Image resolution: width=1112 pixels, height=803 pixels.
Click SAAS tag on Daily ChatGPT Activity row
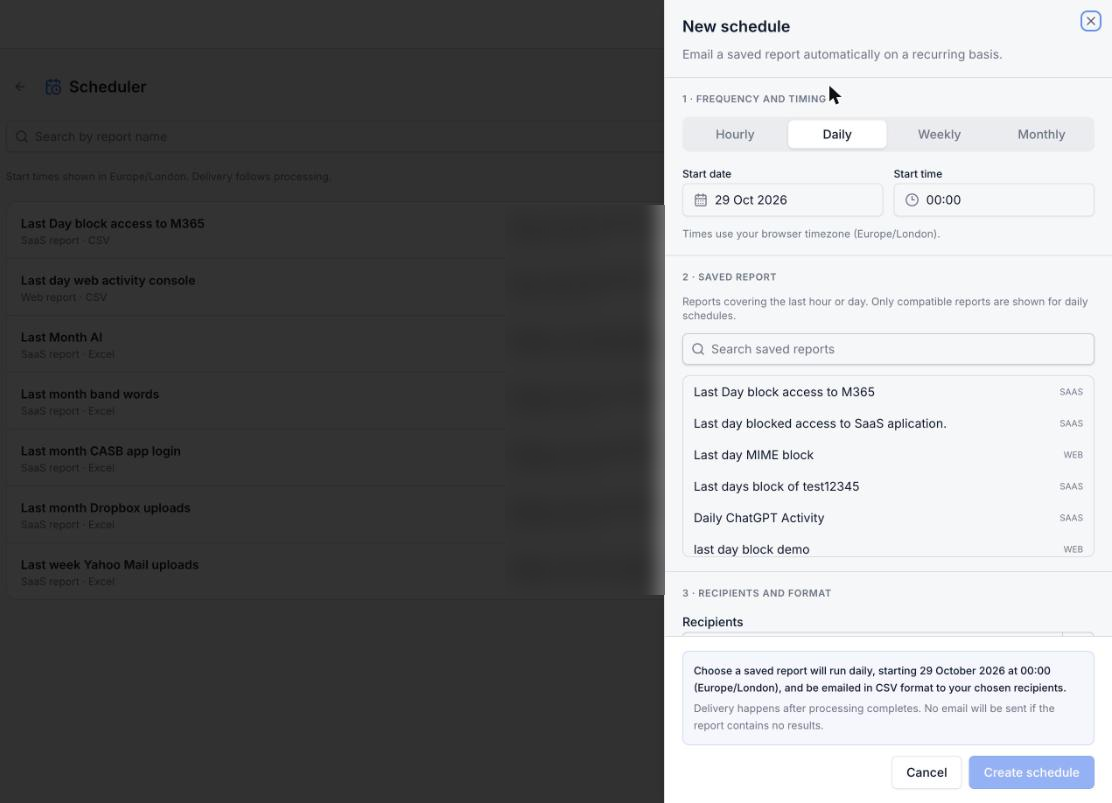tap(1071, 518)
